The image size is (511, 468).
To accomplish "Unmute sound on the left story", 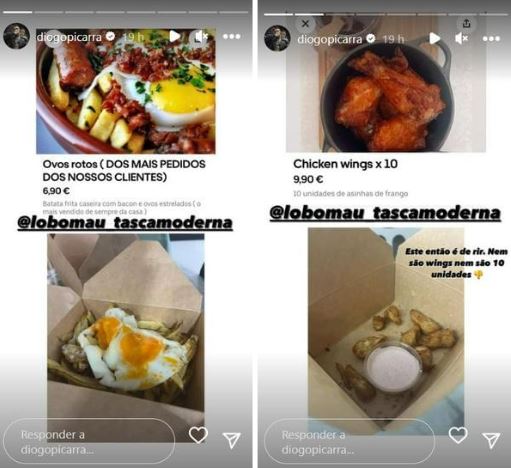I will tap(201, 37).
